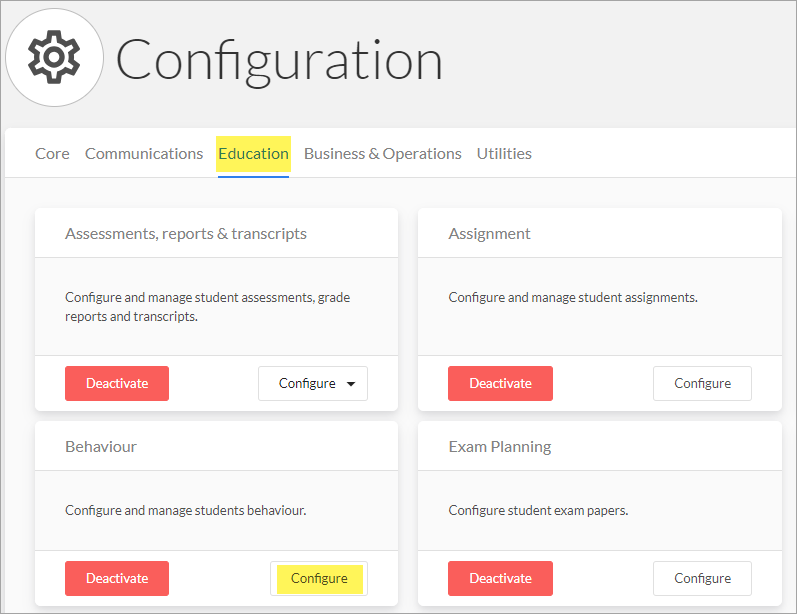797x614 pixels.
Task: Click the Configuration gear icon
Action: click(x=54, y=57)
